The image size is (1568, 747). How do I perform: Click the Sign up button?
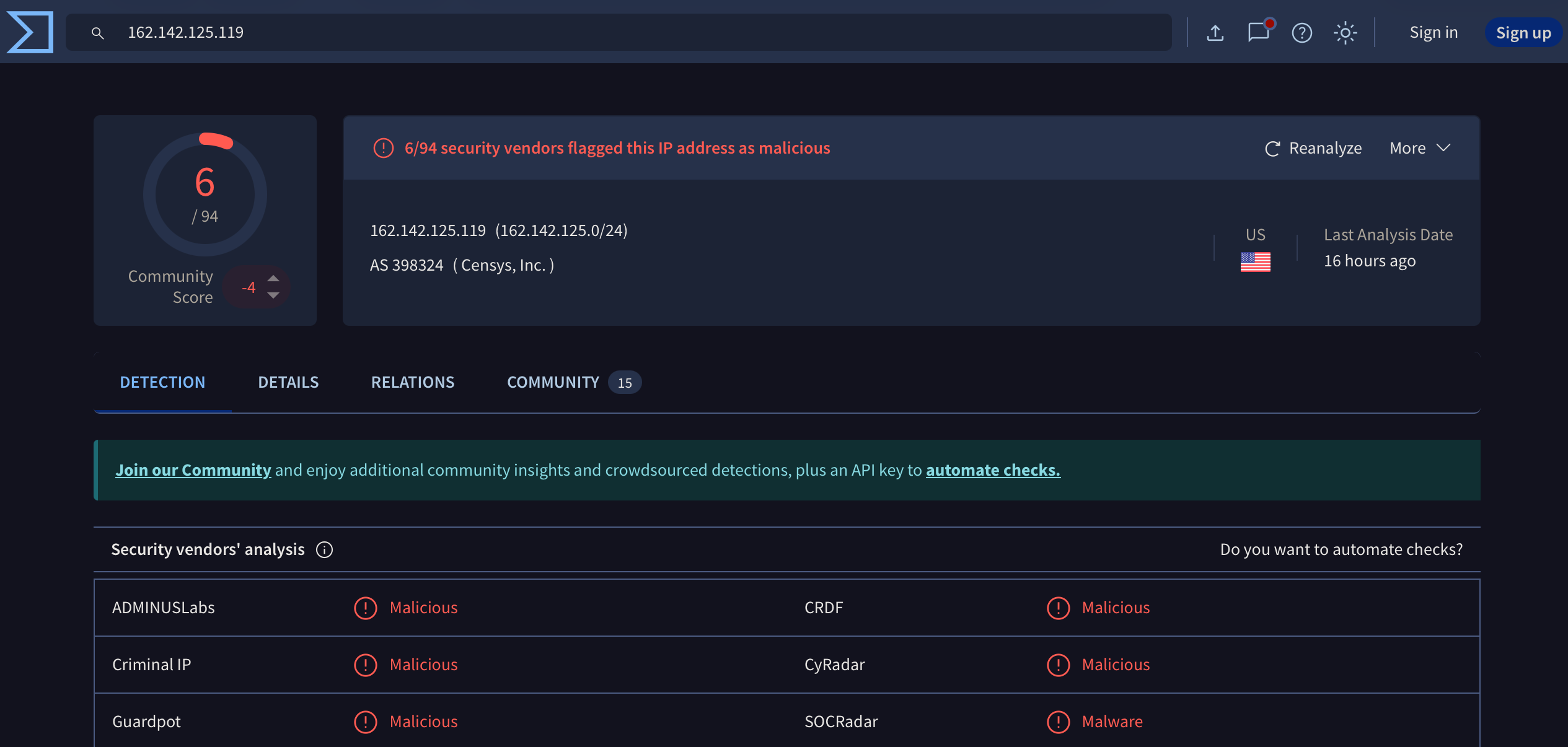(x=1523, y=33)
